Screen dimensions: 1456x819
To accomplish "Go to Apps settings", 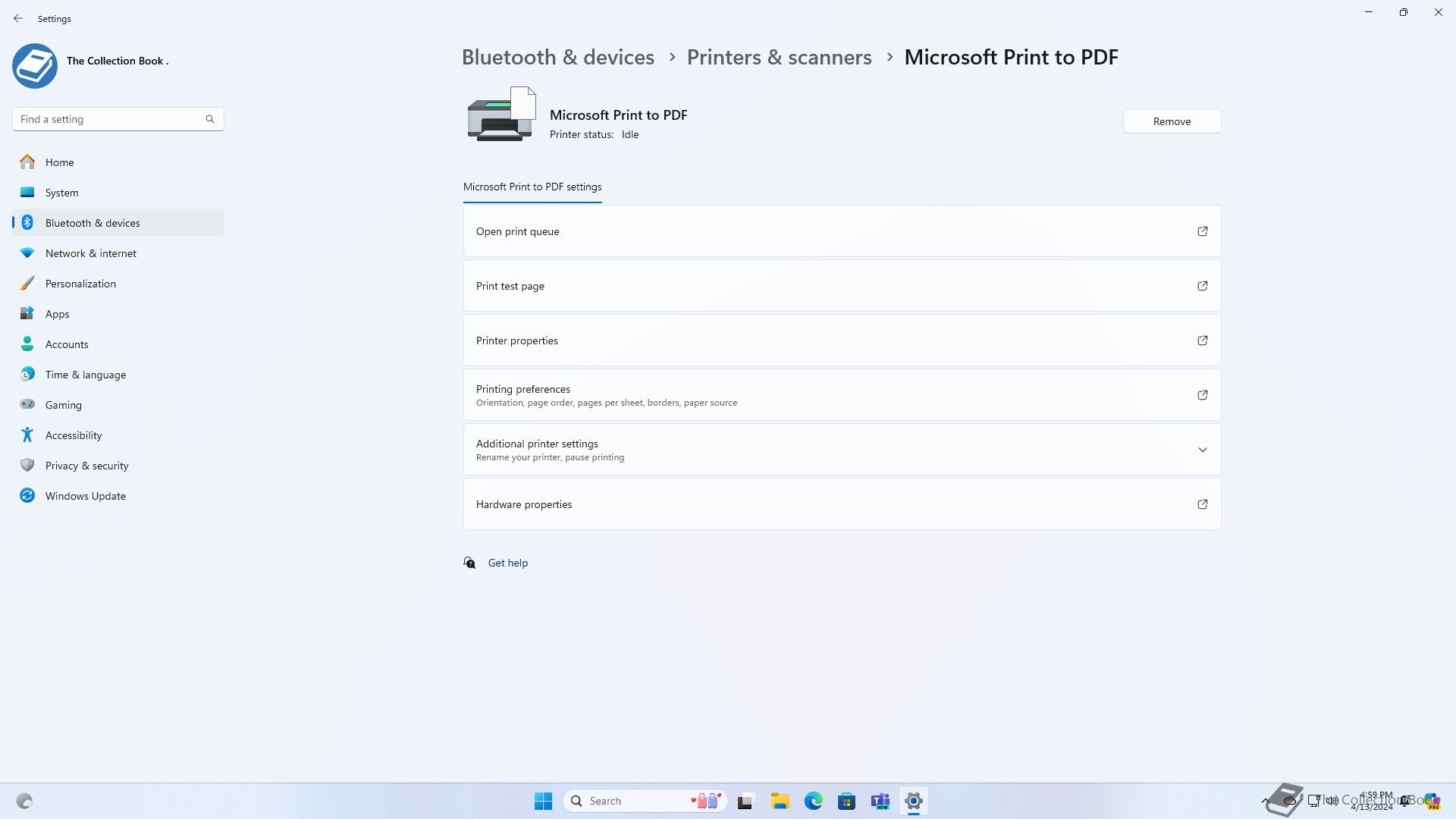I will point(118,314).
